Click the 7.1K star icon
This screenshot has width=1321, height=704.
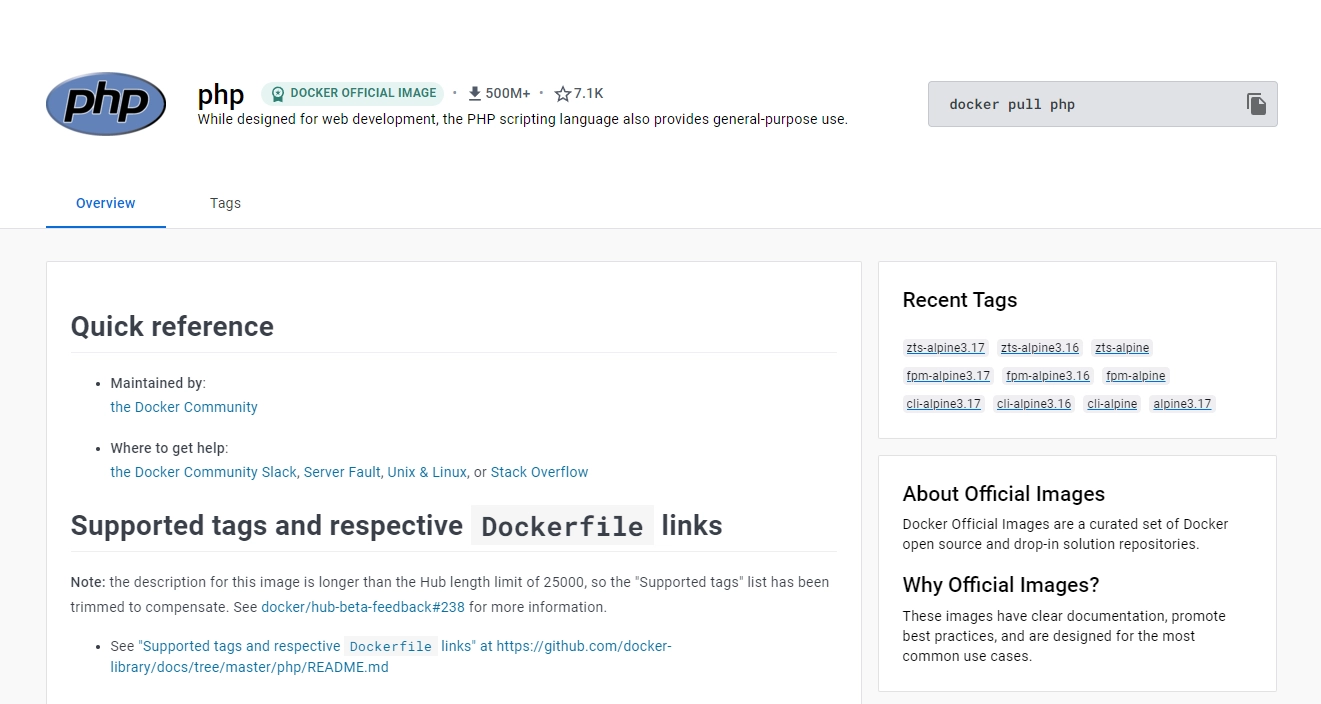click(x=563, y=94)
